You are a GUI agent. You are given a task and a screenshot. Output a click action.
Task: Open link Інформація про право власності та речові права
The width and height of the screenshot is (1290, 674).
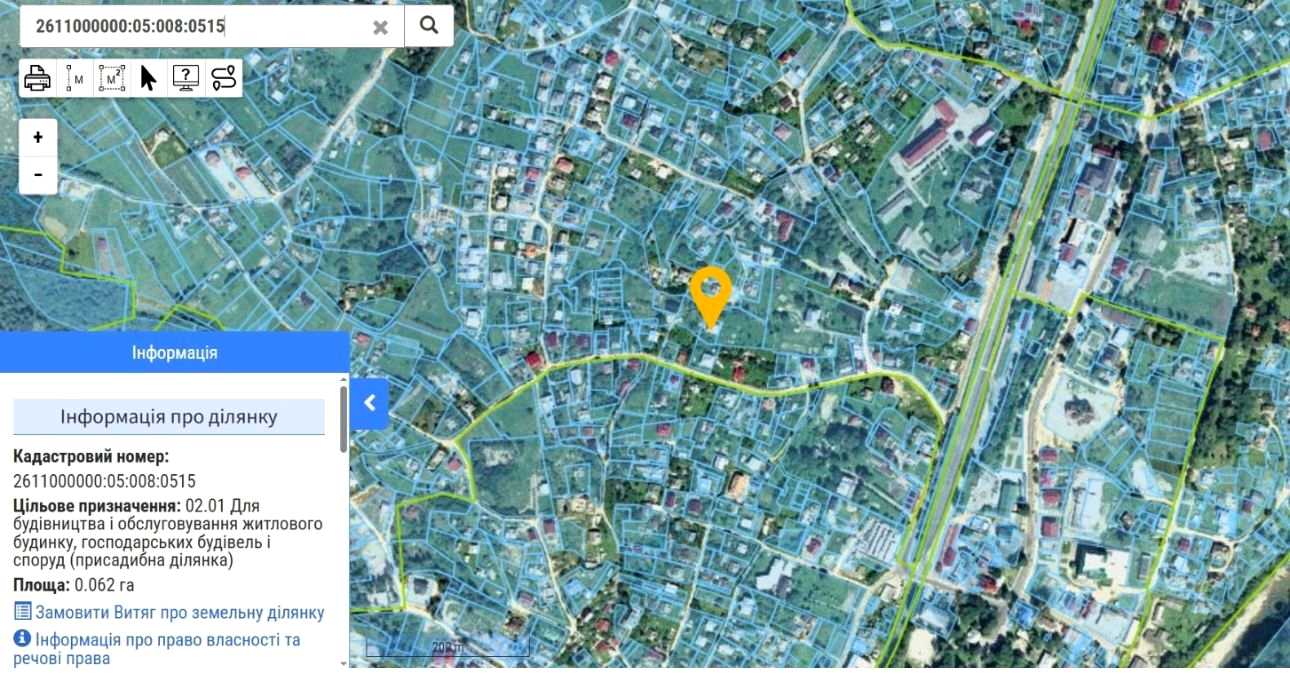157,649
